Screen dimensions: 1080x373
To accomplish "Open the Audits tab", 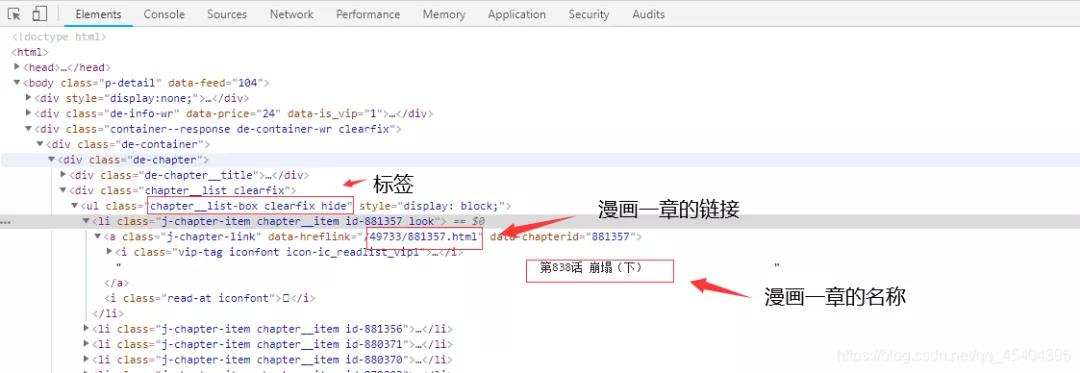I will click(648, 14).
